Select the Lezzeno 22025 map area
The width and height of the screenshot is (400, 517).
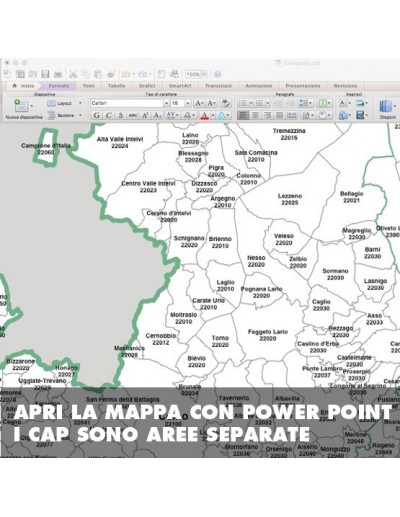coord(289,199)
